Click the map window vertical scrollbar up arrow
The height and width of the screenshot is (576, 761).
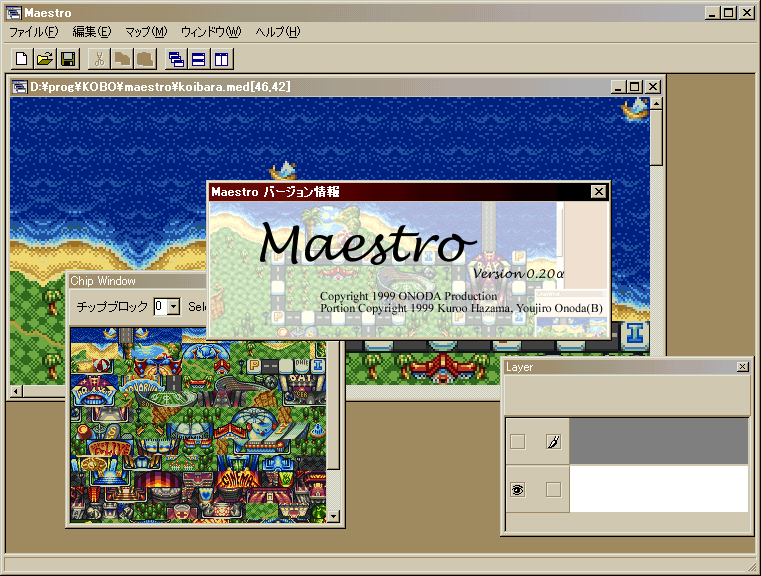[656, 103]
